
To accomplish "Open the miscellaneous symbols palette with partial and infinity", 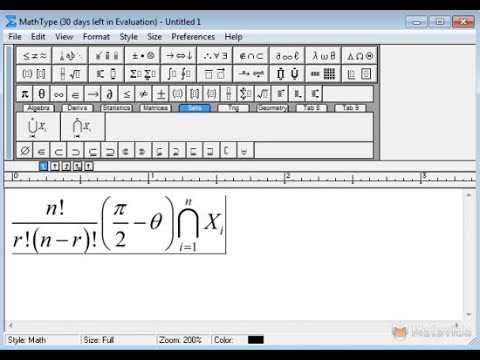I will pos(288,56).
